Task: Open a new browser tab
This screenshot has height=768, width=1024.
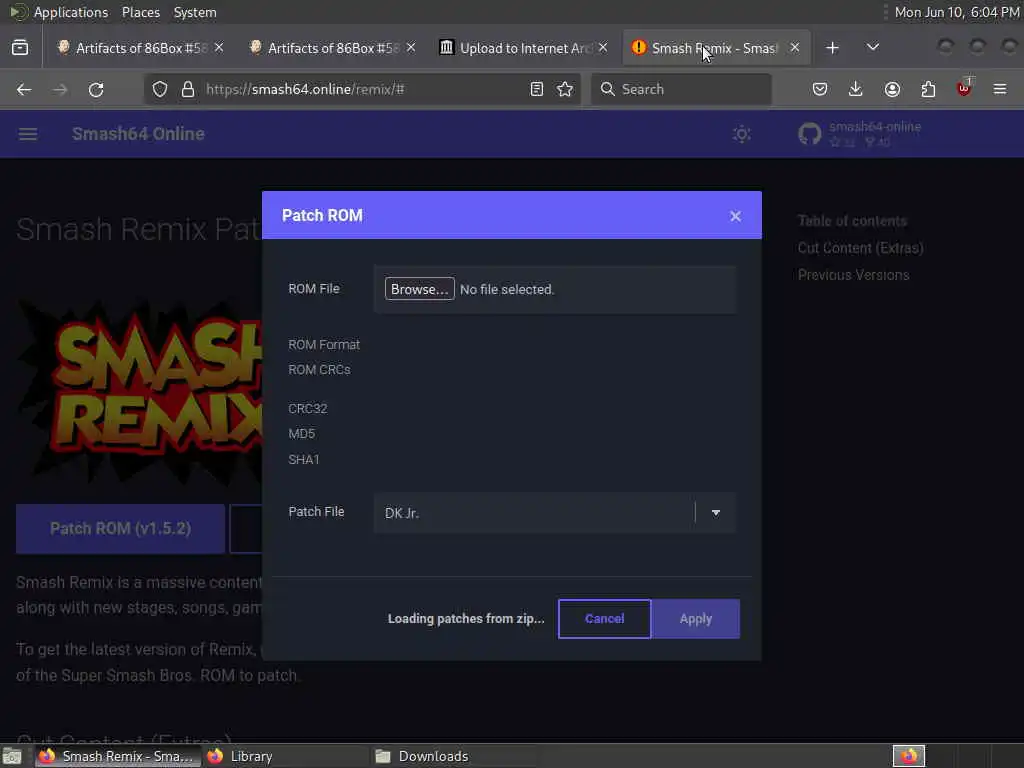Action: 832,48
